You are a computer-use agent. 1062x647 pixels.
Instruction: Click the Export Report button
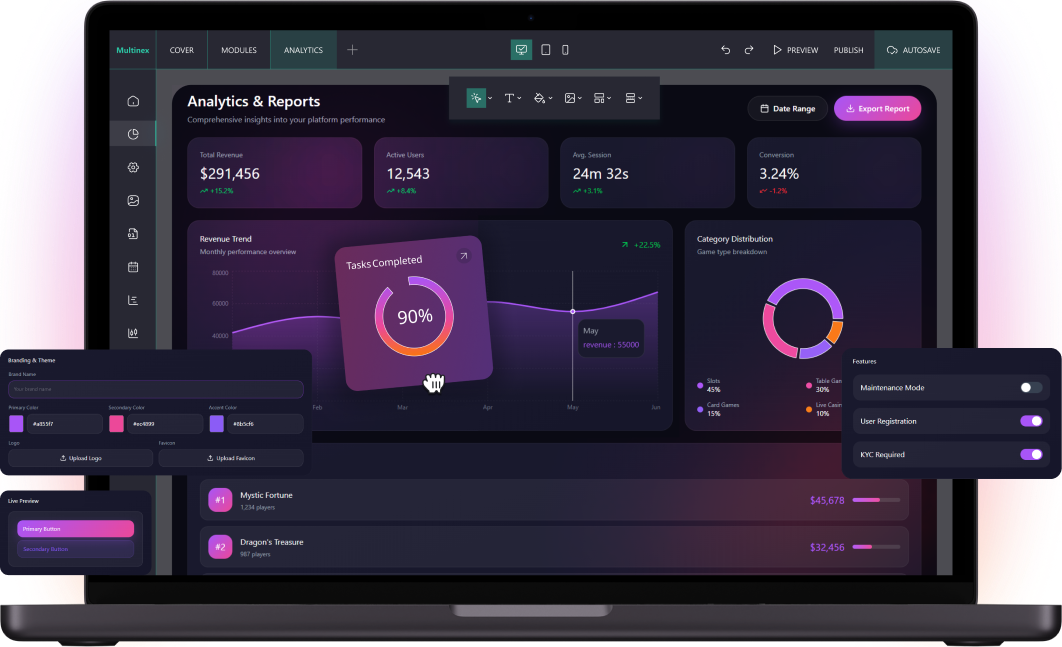[877, 109]
